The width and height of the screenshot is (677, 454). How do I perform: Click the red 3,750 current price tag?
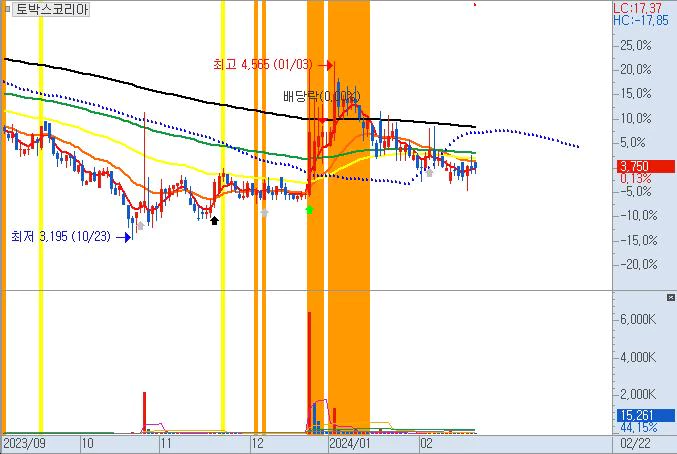click(646, 166)
